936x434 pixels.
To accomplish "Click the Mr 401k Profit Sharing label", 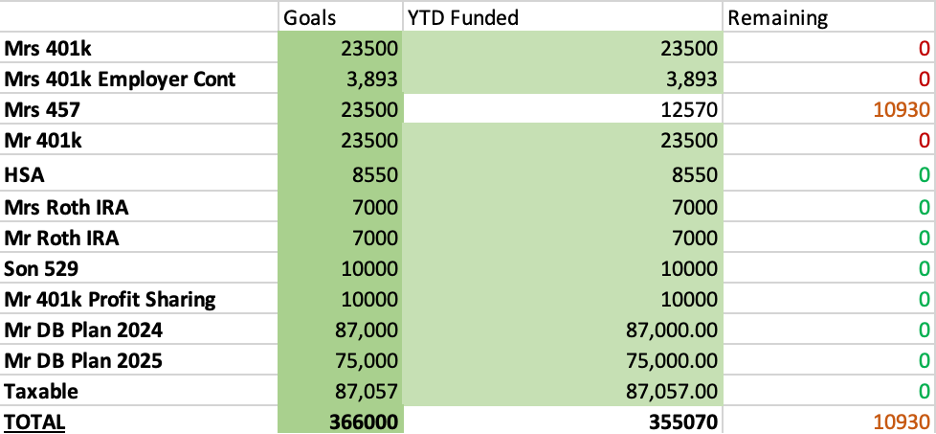I will coord(109,298).
